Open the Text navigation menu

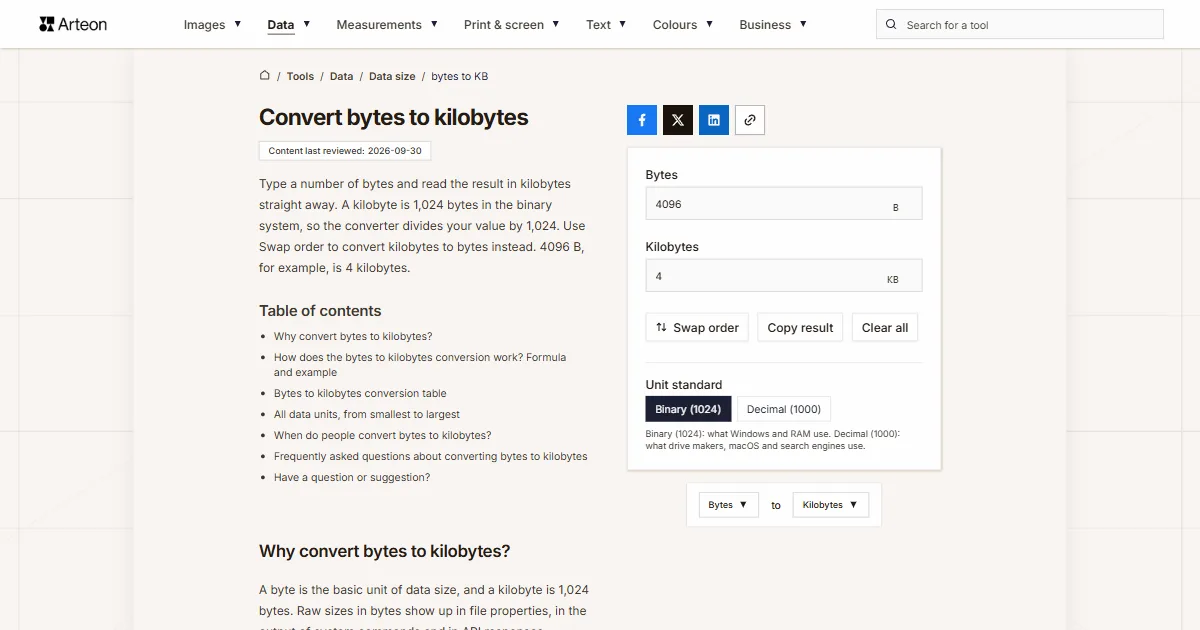pyautogui.click(x=606, y=25)
